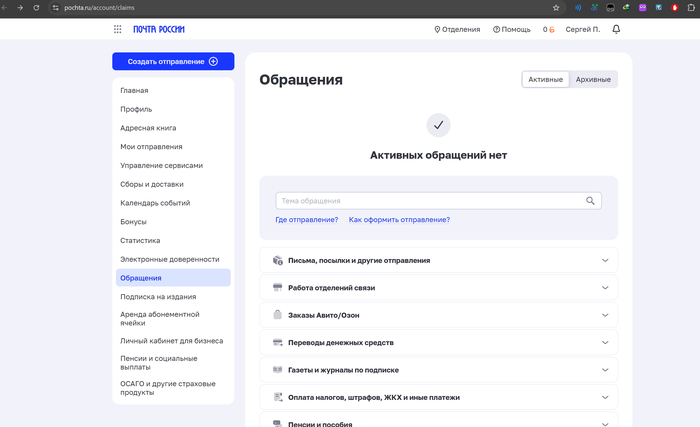Open Мои отправления in the sidebar
This screenshot has width=700, height=427.
tap(151, 147)
